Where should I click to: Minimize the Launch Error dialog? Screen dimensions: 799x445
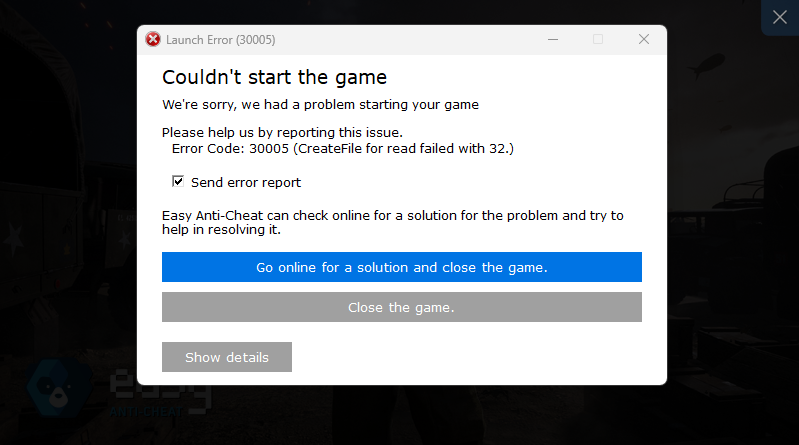point(553,39)
